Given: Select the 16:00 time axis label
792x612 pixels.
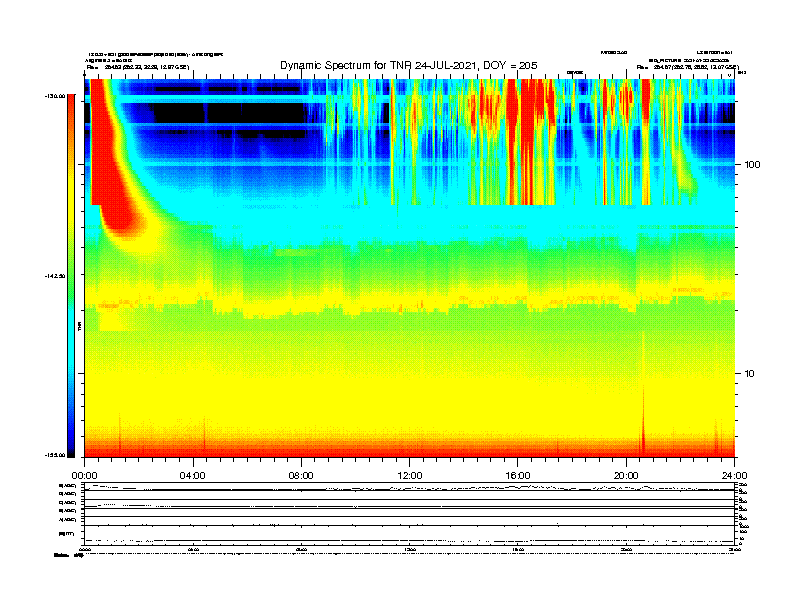Looking at the screenshot, I should click(x=518, y=476).
